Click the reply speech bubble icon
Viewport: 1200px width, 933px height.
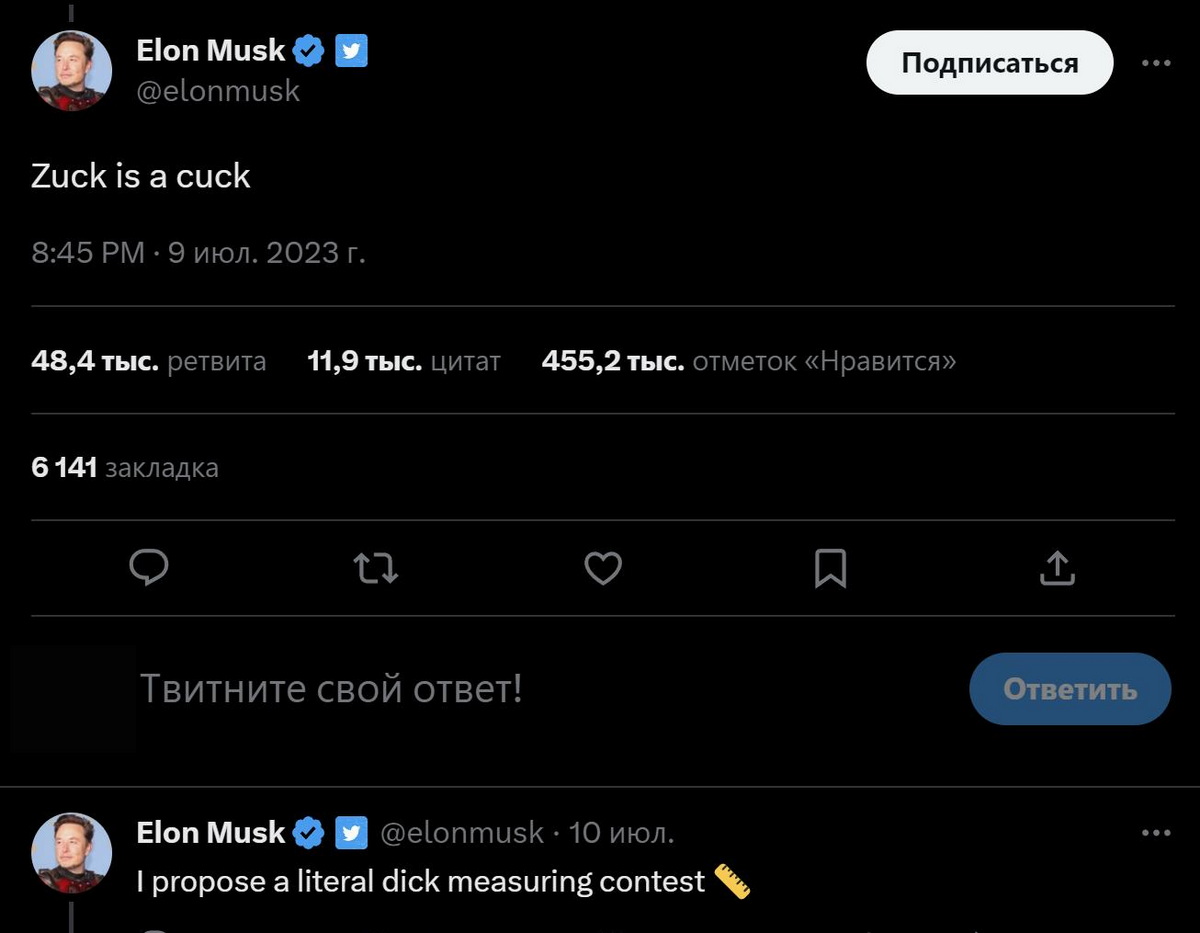point(149,568)
